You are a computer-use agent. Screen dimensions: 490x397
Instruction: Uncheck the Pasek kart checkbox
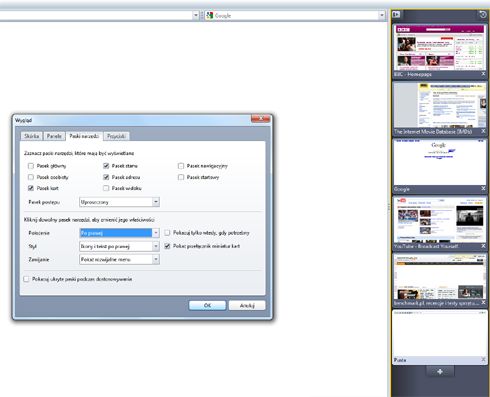coord(31,188)
